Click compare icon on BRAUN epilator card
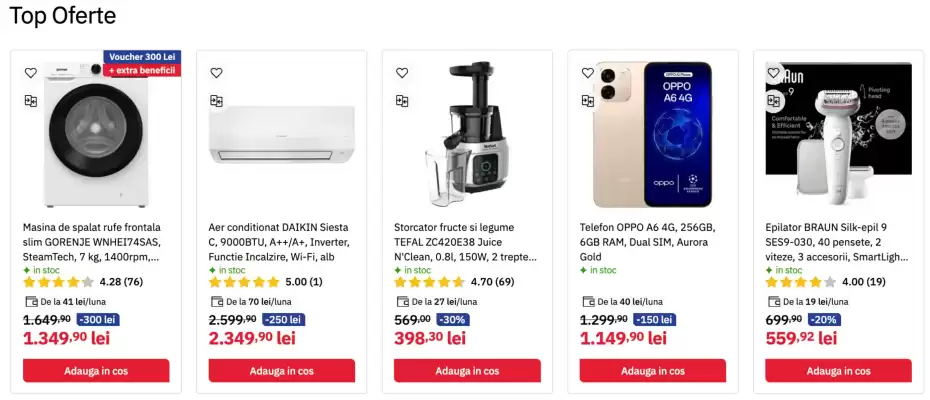The width and height of the screenshot is (930, 400). click(773, 101)
